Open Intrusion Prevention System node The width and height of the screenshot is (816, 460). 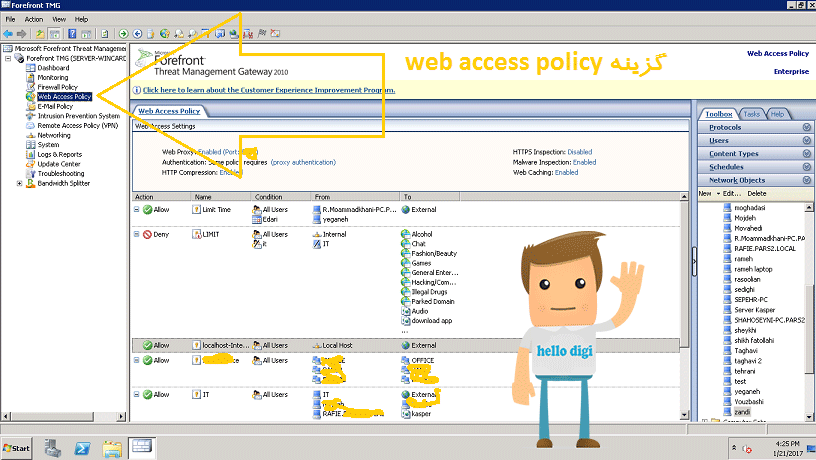pyautogui.click(x=79, y=116)
